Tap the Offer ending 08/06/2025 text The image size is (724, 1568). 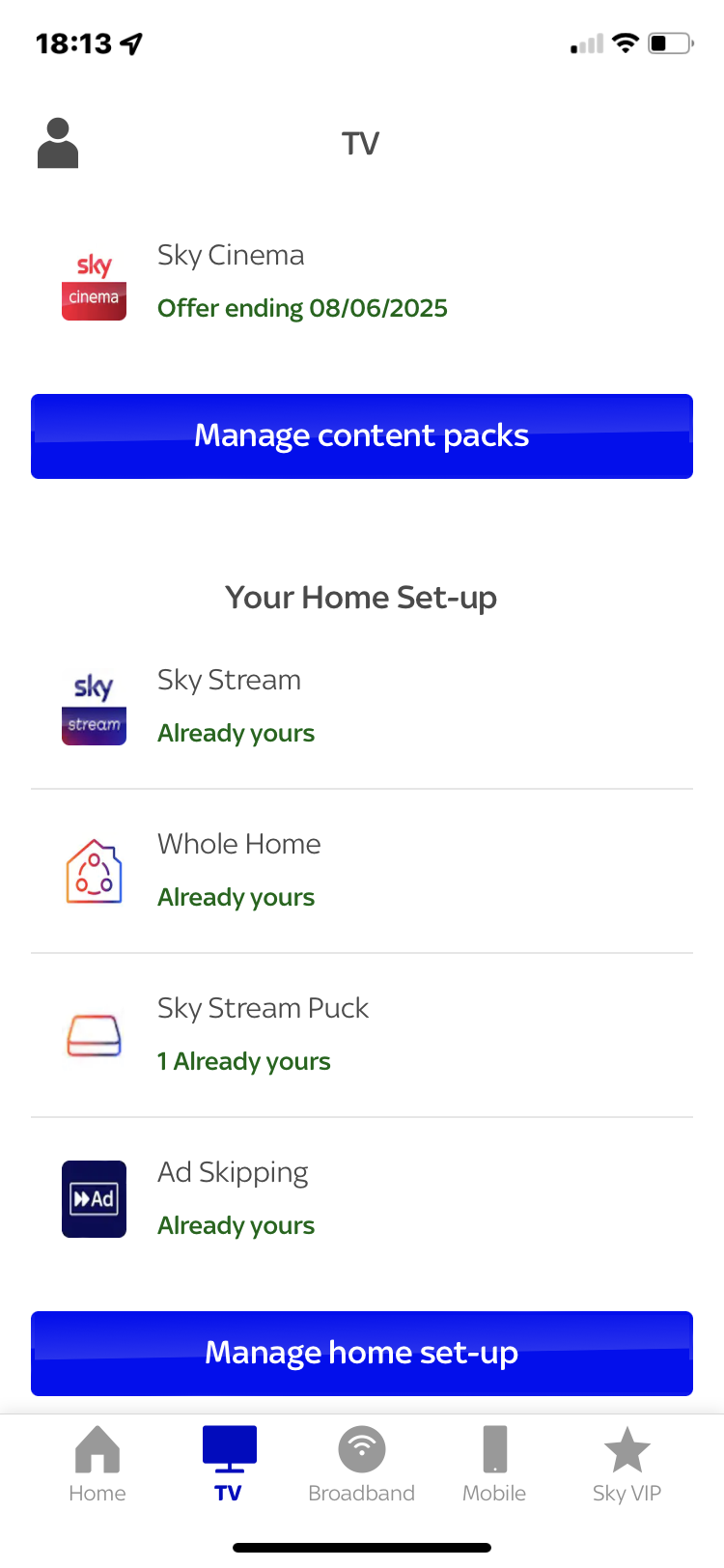pyautogui.click(x=302, y=308)
